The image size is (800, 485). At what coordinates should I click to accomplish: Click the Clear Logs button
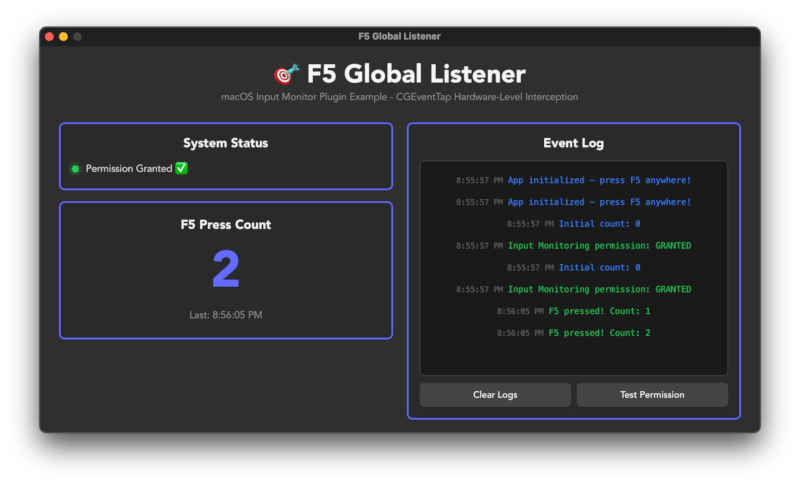pyautogui.click(x=495, y=395)
